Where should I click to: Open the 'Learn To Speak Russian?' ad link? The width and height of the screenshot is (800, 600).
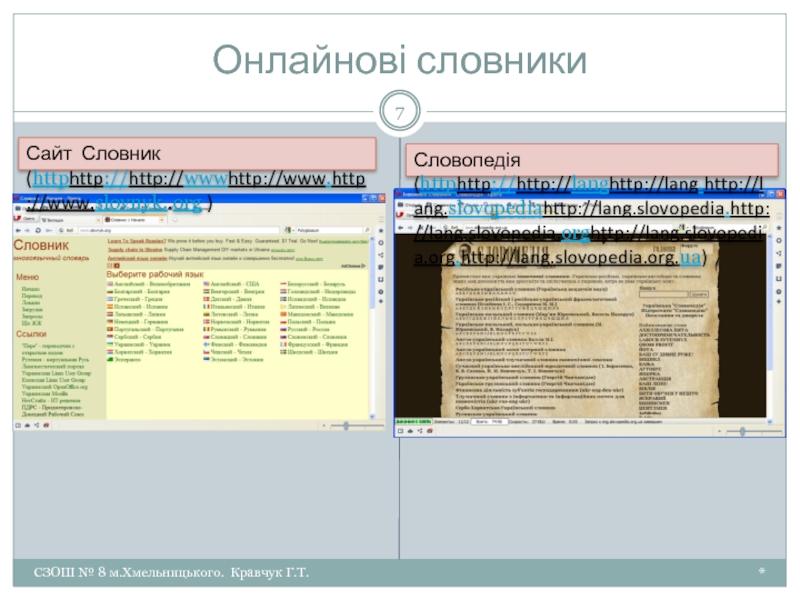137,240
